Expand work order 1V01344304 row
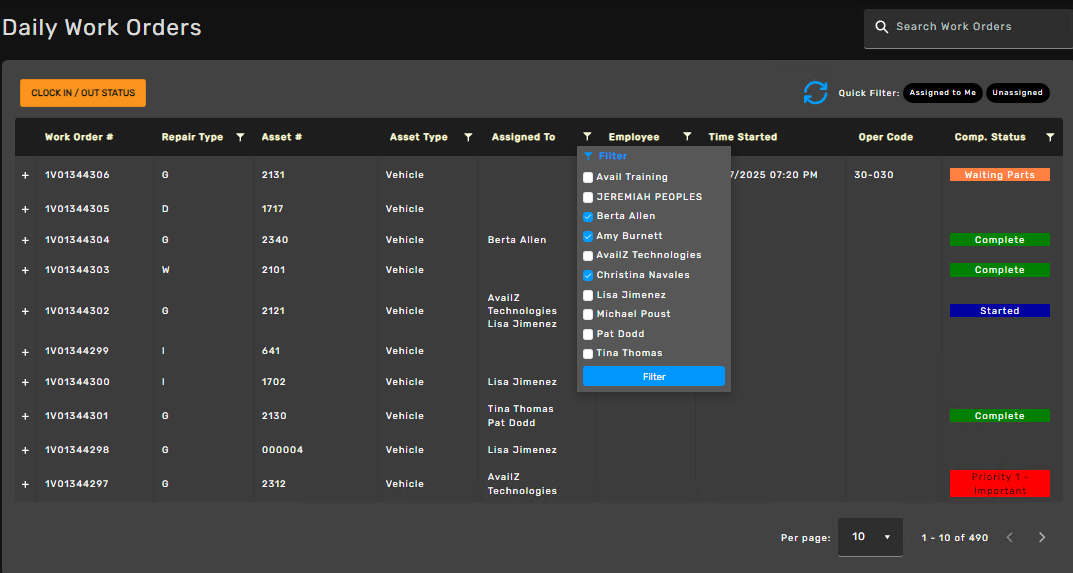 tap(25, 240)
